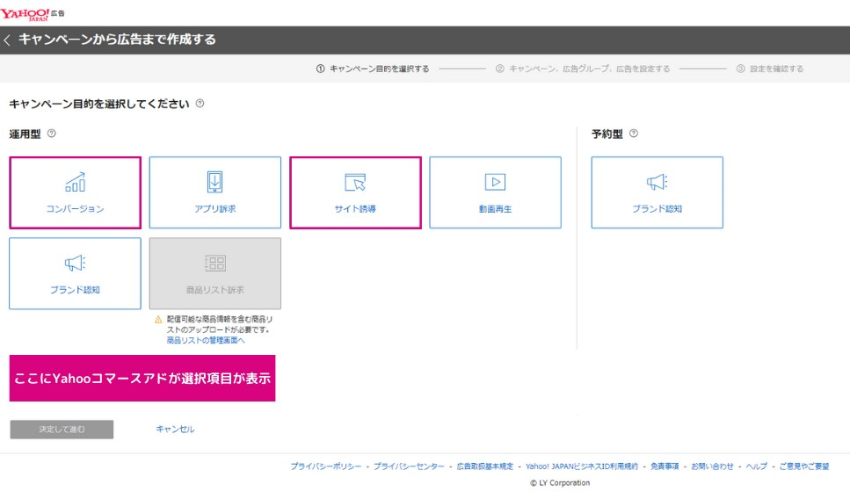Open the ヘルプ footer link

click(757, 466)
